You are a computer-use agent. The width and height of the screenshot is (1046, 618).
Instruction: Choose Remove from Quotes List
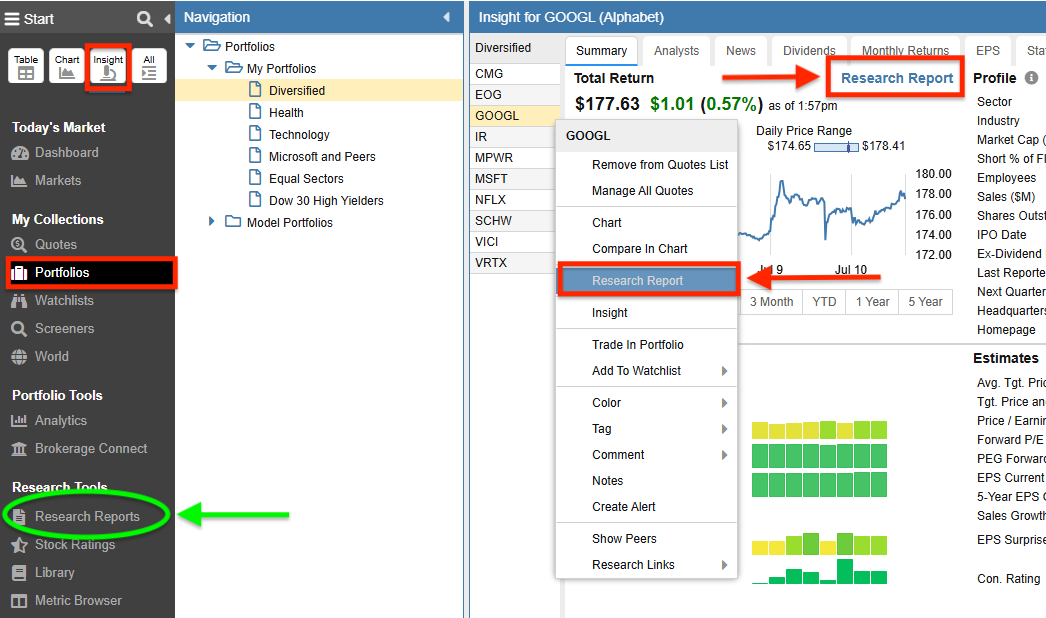(x=646, y=165)
